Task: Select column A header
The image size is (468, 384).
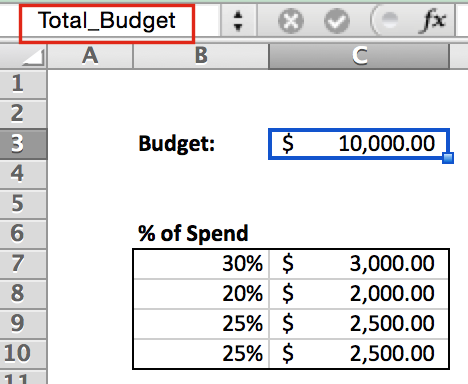Action: 90,56
